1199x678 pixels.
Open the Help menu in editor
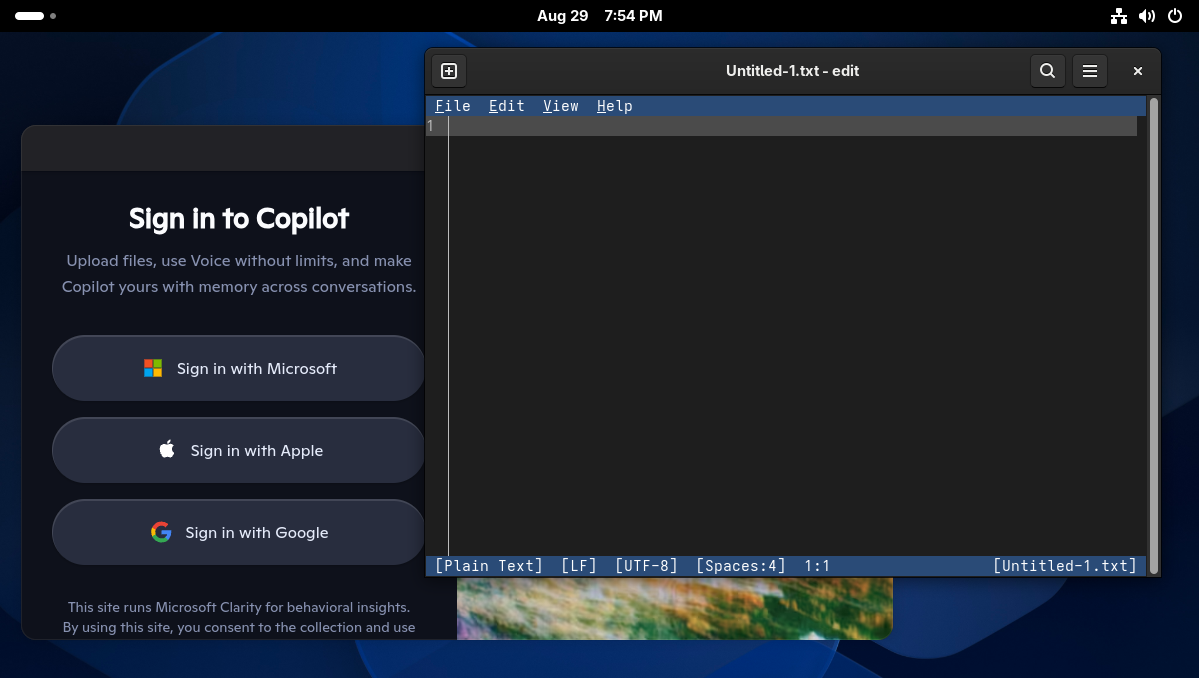[x=615, y=106]
